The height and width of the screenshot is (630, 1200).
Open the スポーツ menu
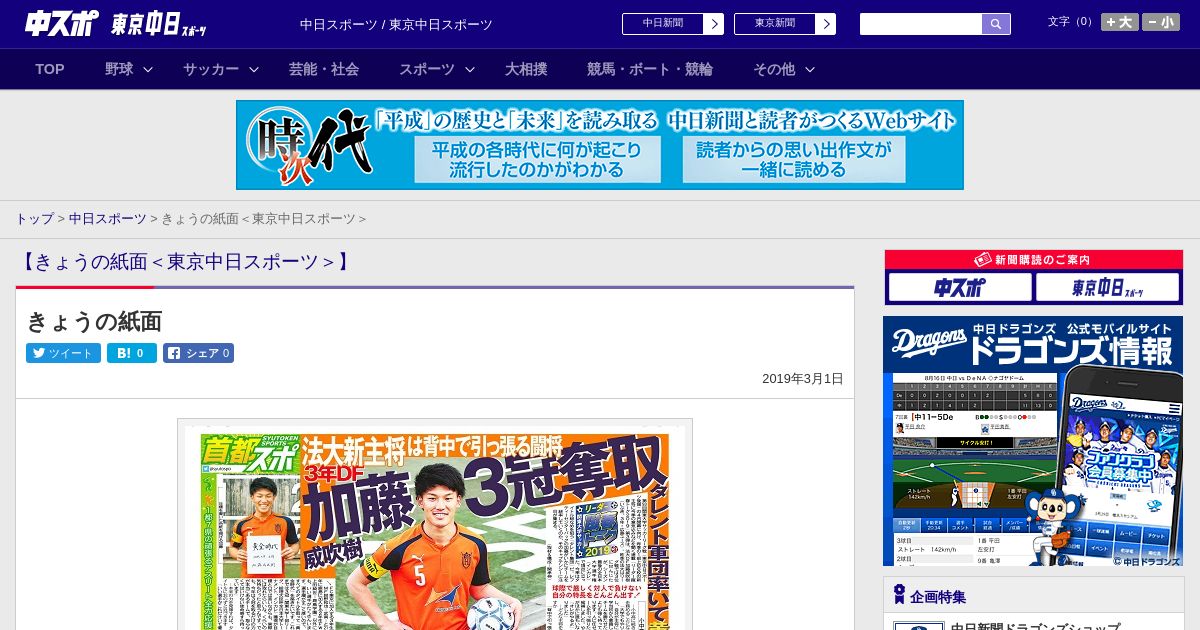427,69
